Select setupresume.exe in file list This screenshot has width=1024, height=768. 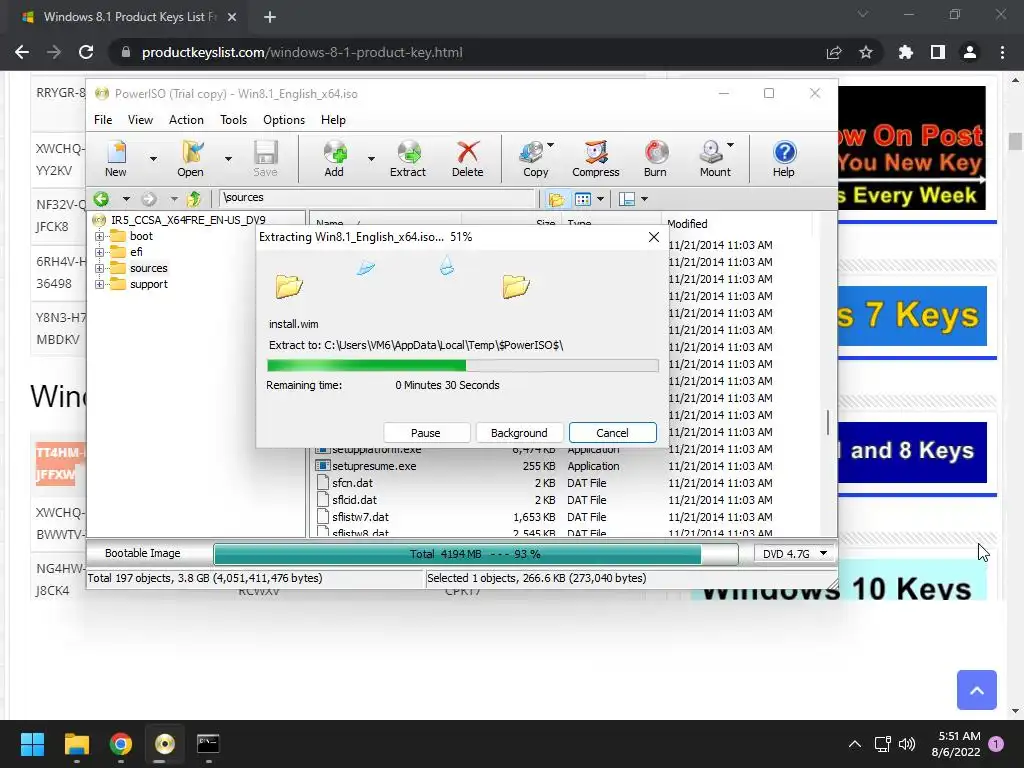(374, 466)
